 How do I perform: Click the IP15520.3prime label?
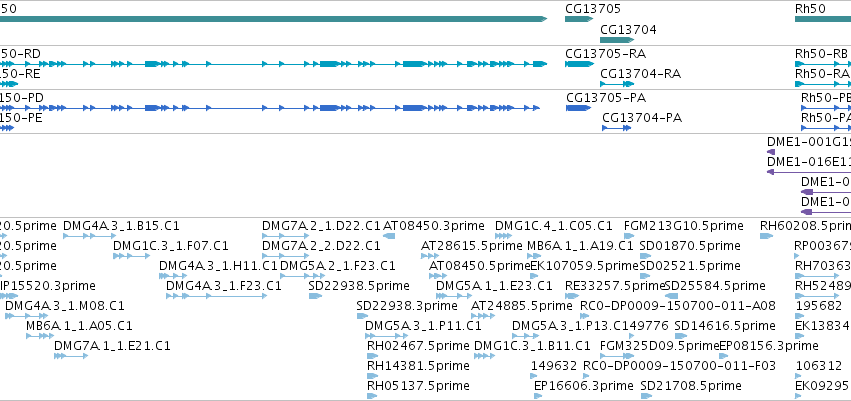click(x=48, y=286)
